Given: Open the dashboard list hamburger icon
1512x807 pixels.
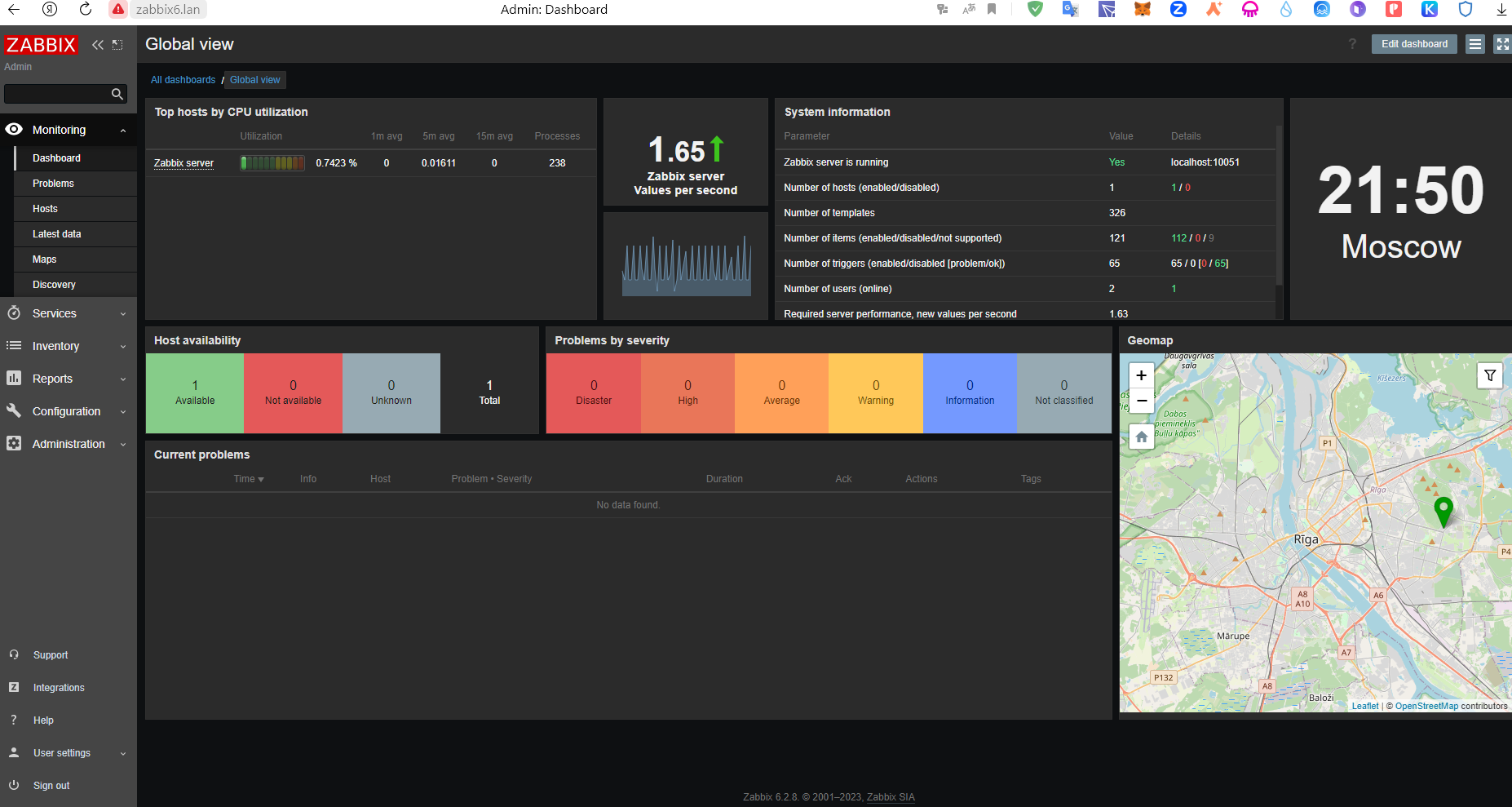Looking at the screenshot, I should (1474, 43).
